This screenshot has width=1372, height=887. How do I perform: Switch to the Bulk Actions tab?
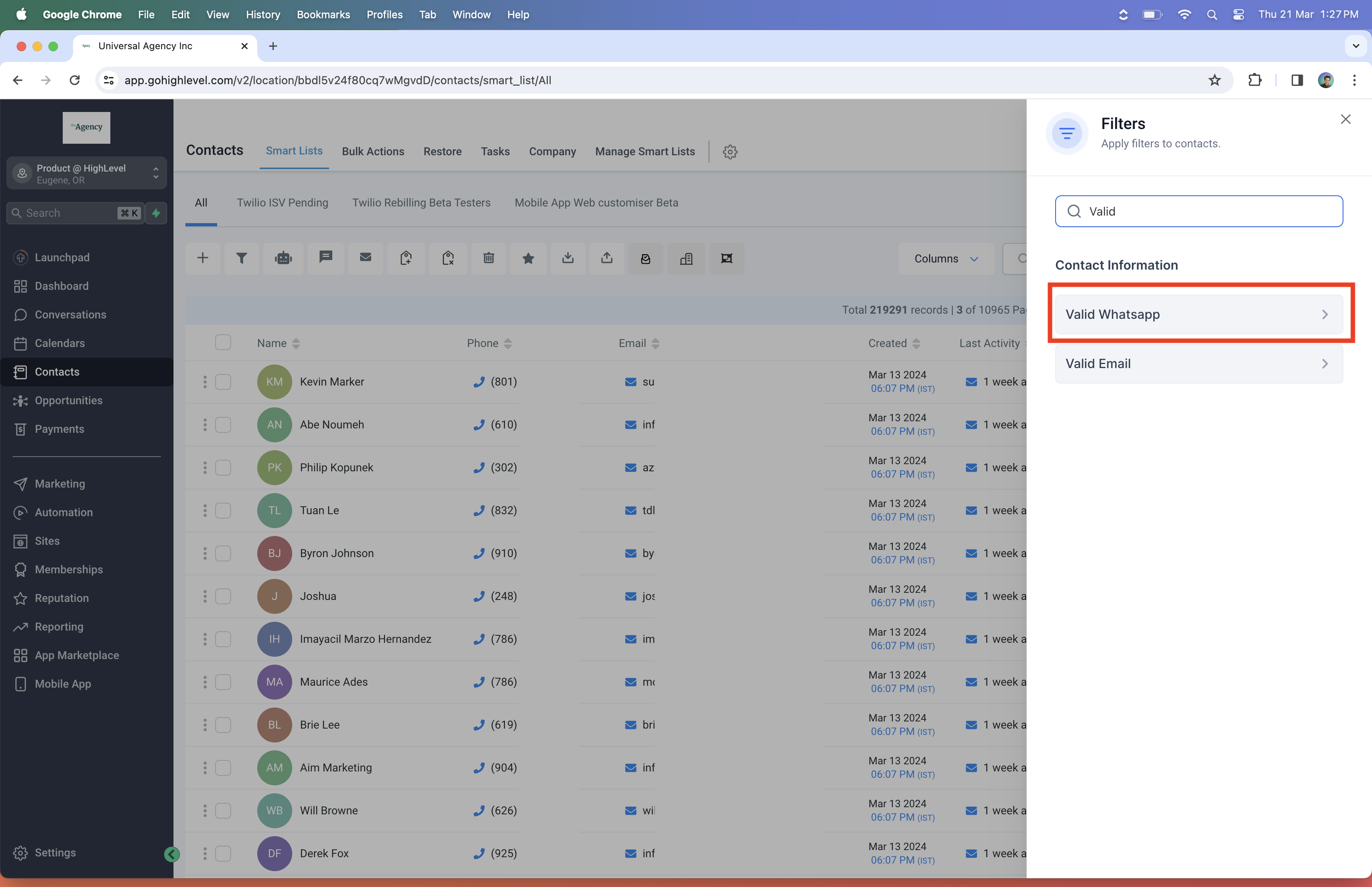pos(373,152)
